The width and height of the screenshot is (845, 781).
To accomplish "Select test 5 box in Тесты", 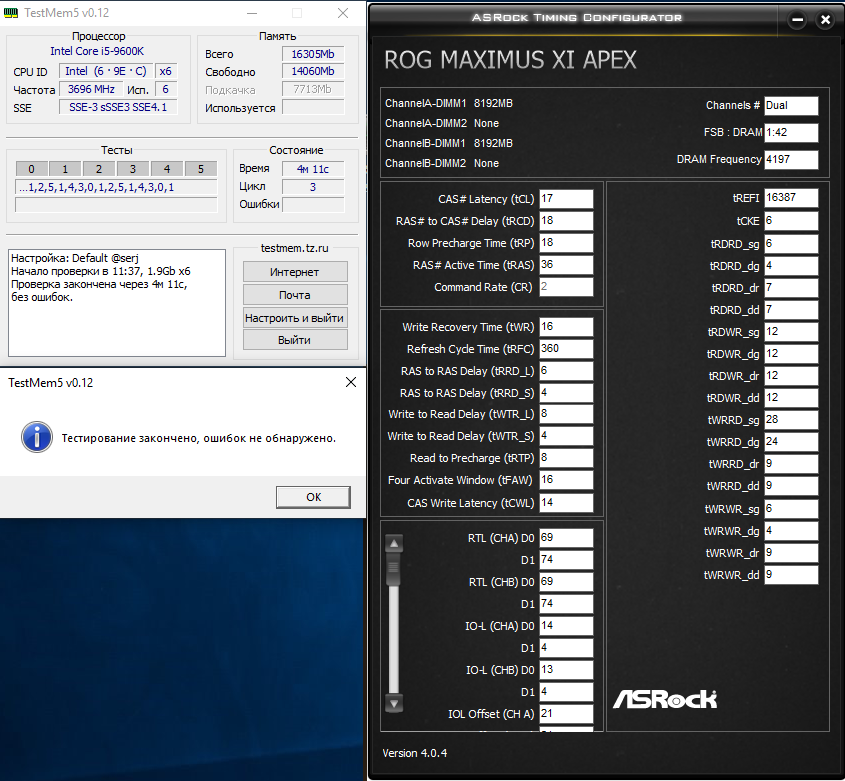I will pos(200,169).
